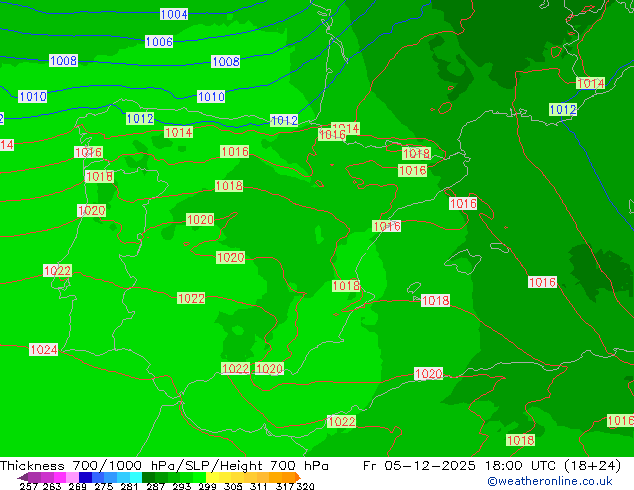
Task: Click the legend value 263
Action: (52, 486)
